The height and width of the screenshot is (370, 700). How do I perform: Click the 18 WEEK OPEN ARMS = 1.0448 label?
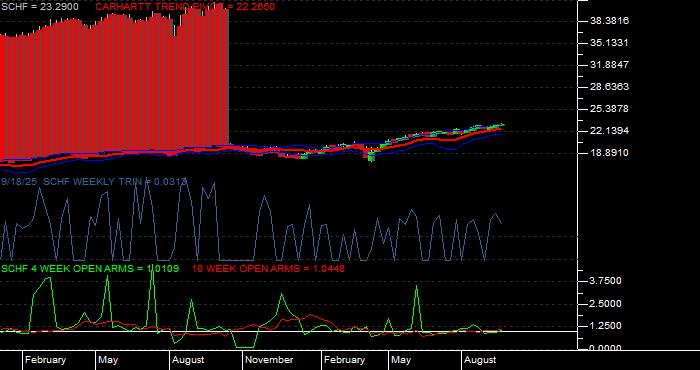pos(268,269)
